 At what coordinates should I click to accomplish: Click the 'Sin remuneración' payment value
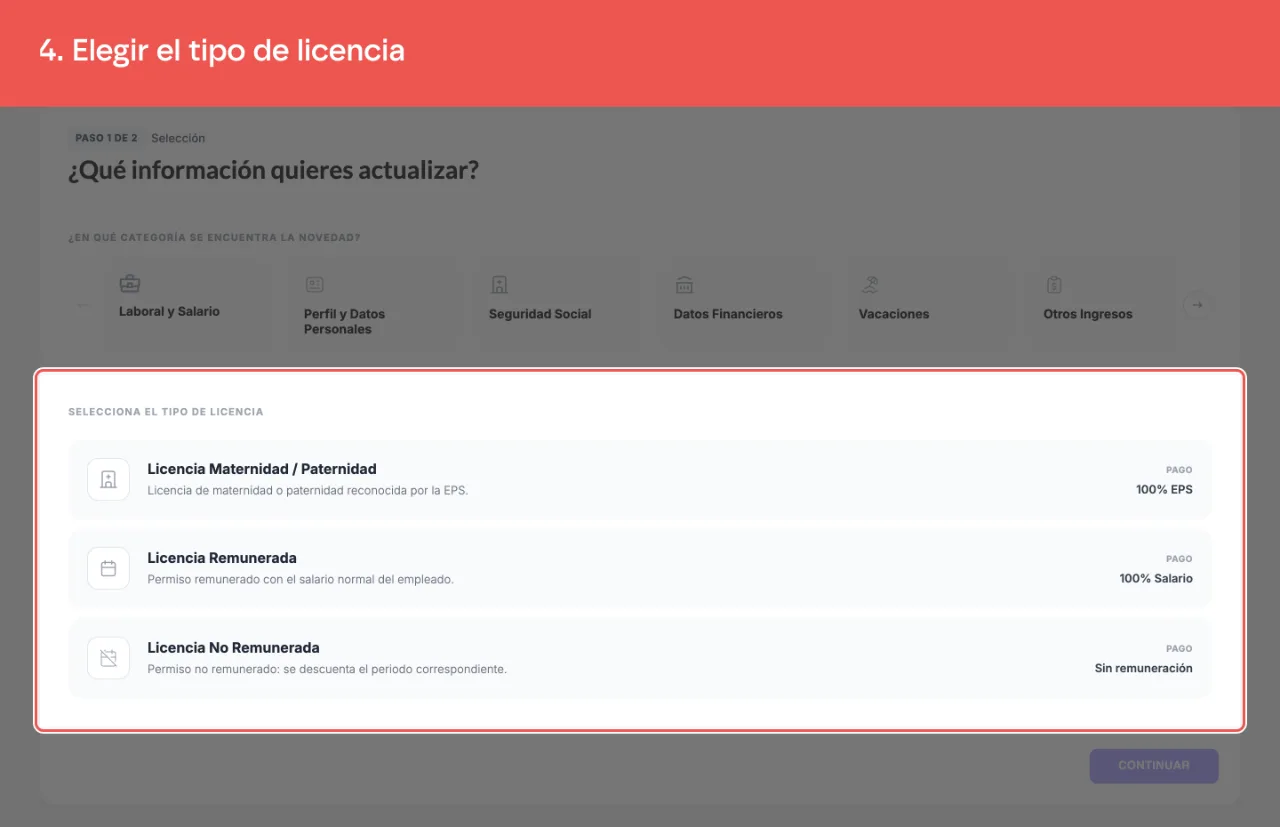1143,669
